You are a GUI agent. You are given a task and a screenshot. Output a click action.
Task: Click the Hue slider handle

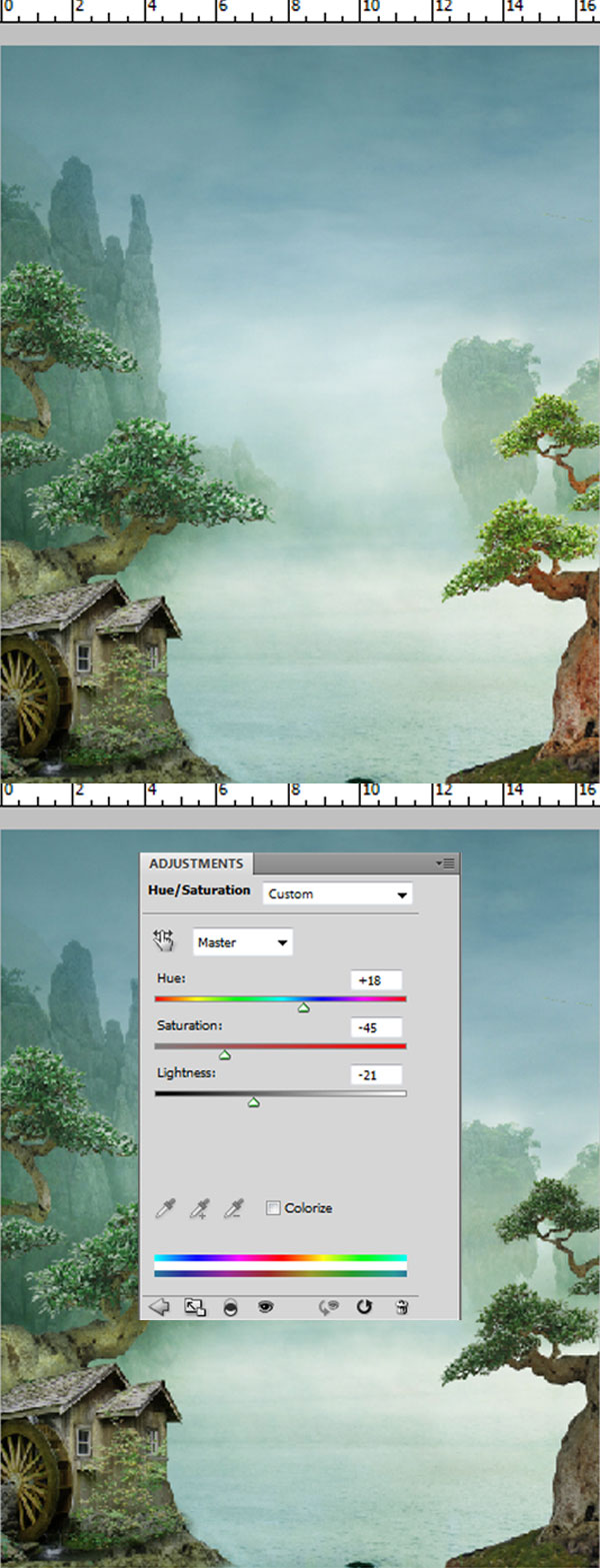click(x=303, y=1007)
